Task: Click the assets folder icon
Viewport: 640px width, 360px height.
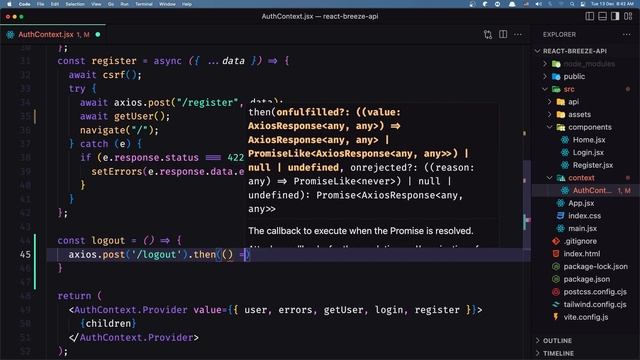Action: 561,114
